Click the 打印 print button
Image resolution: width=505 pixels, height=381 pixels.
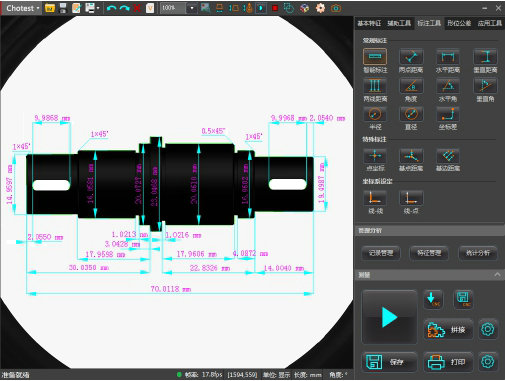[448, 362]
